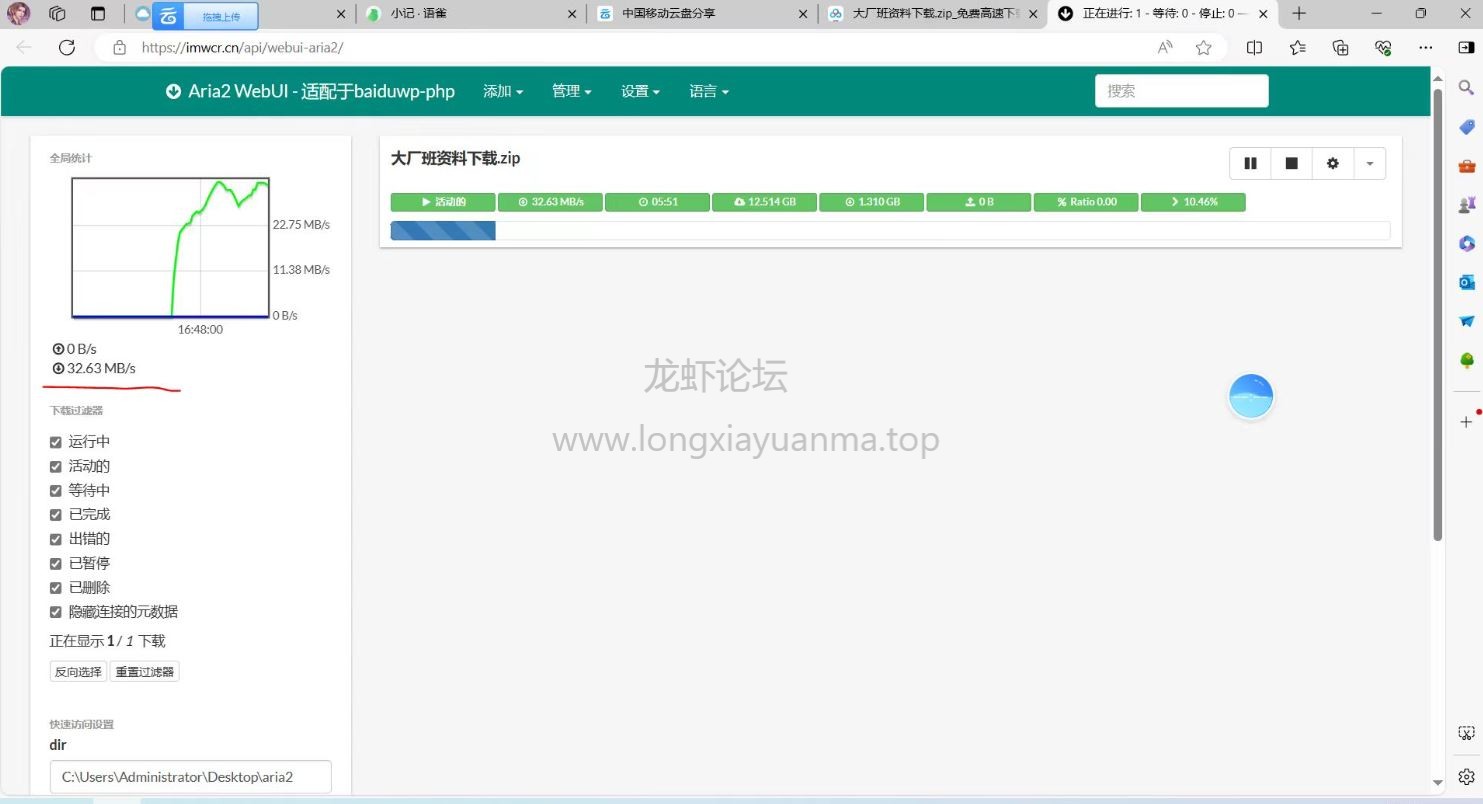Viewport: 1483px width, 804px height.
Task: Open the browser ellipsis settings menu
Action: click(x=1426, y=47)
